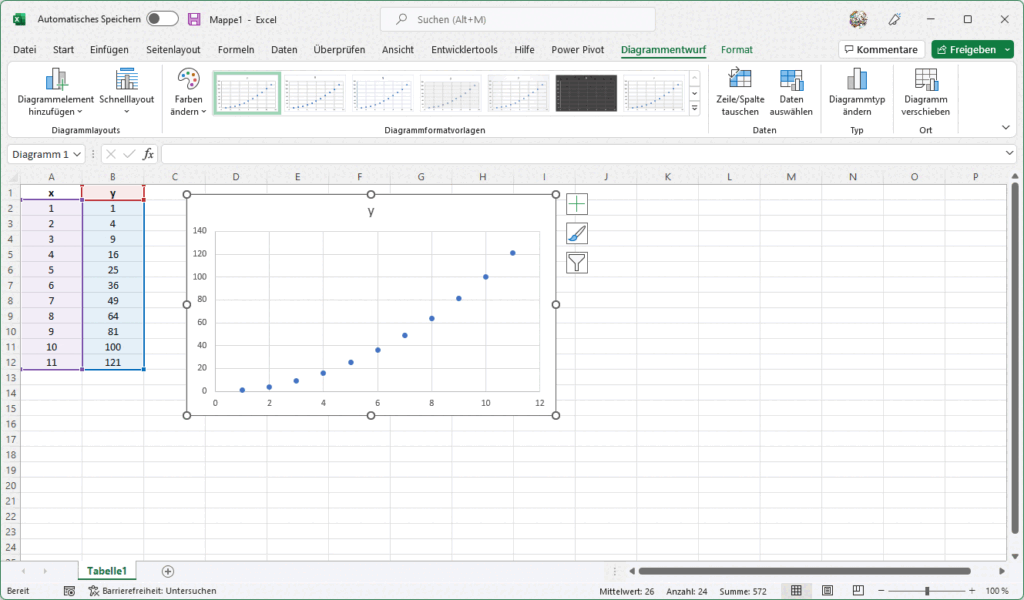Select the dark chart style thumbnail
Screen dimensions: 1024x600
pos(586,93)
